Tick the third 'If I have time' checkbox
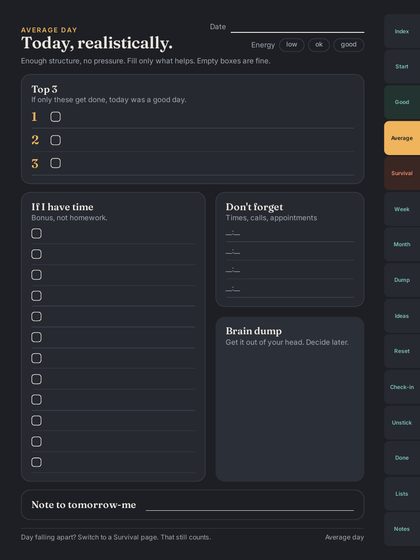420x560 pixels. [x=36, y=275]
